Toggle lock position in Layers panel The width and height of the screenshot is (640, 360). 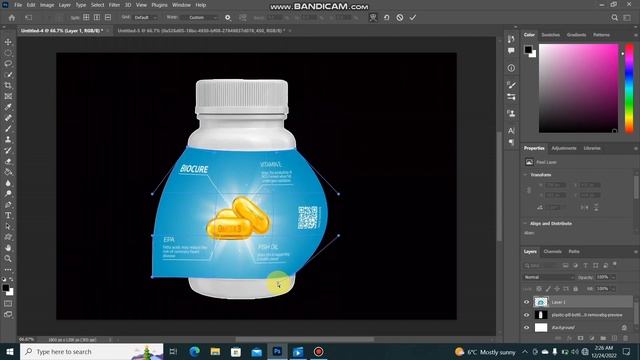tap(557, 289)
